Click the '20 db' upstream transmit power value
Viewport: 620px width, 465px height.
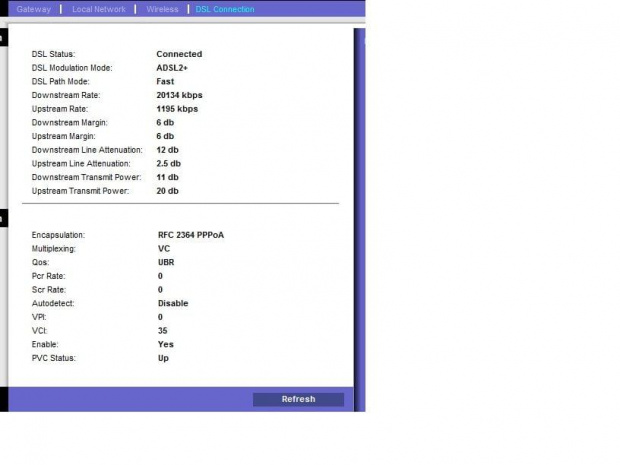tap(167, 191)
